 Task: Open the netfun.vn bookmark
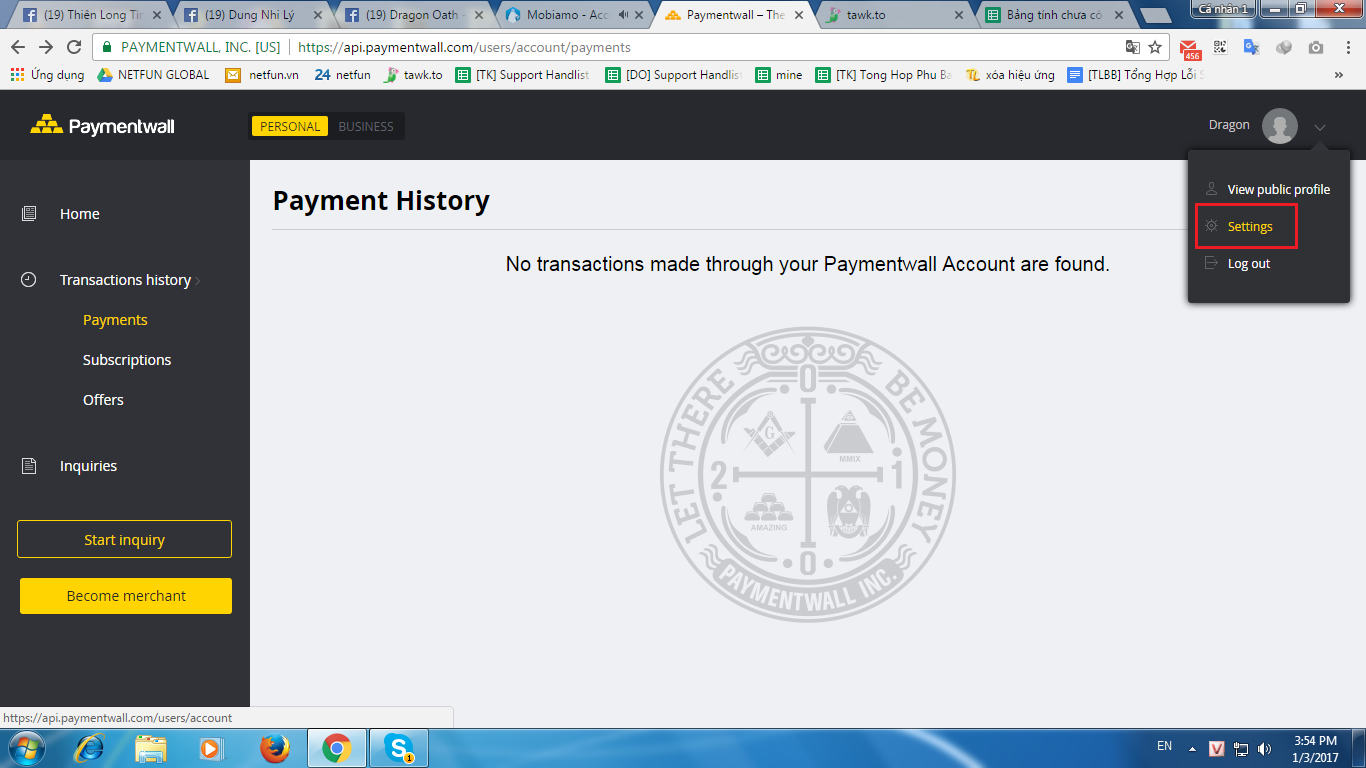(x=262, y=75)
